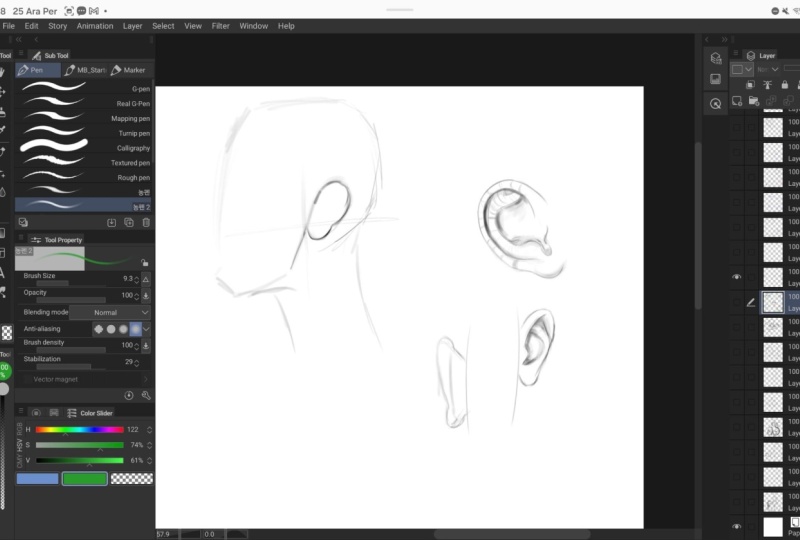800x540 pixels.
Task: Click the delete sub tool trash icon
Action: coord(146,223)
